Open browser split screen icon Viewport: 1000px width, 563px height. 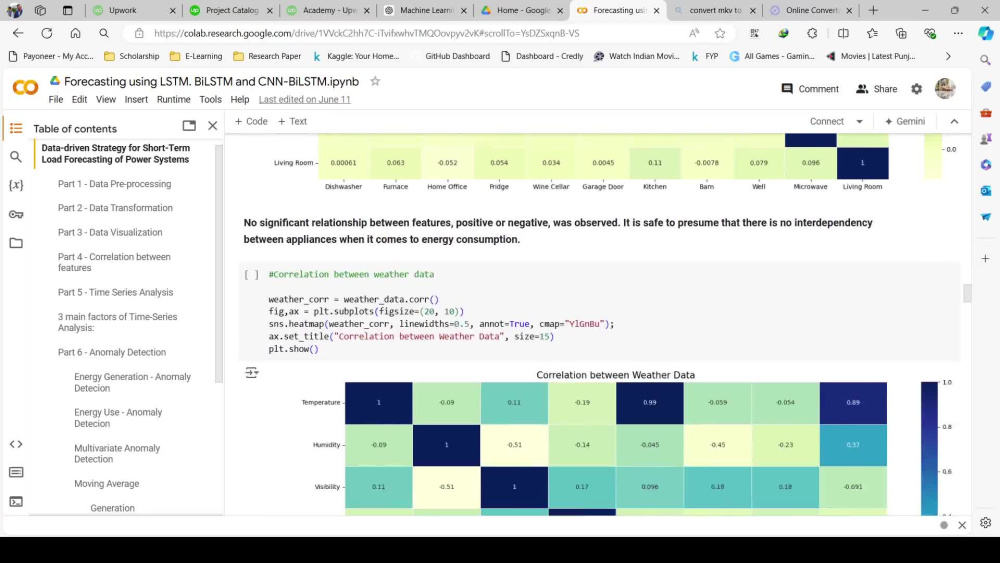843,33
